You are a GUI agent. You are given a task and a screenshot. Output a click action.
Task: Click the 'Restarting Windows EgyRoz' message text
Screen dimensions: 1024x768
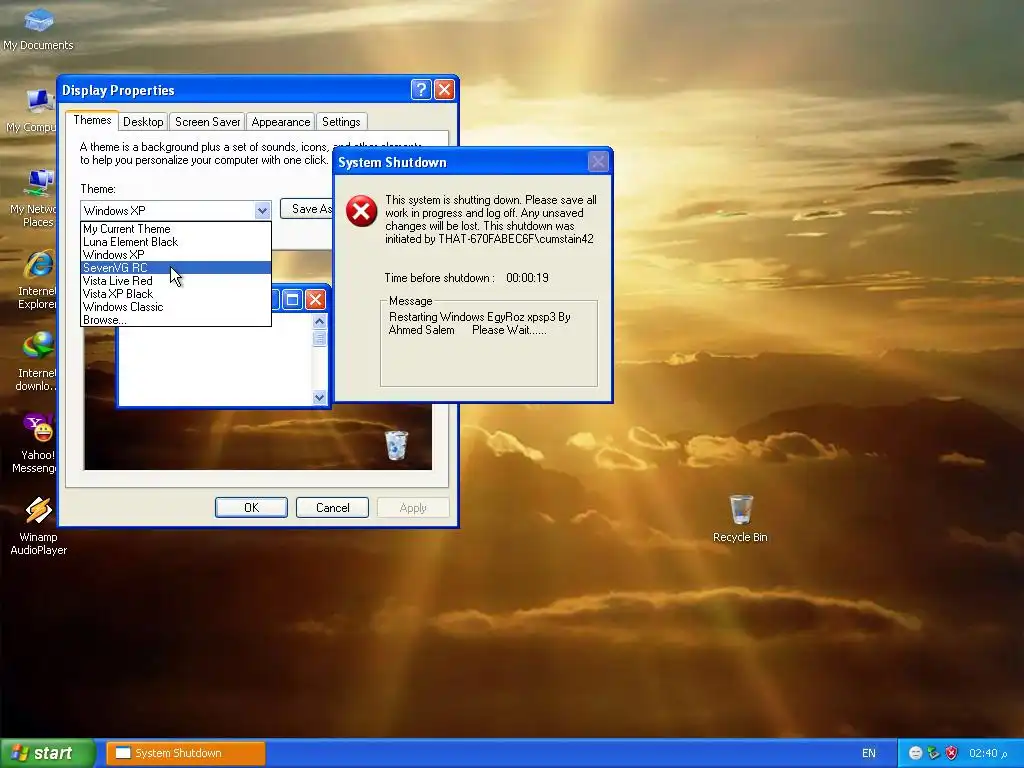pos(480,323)
